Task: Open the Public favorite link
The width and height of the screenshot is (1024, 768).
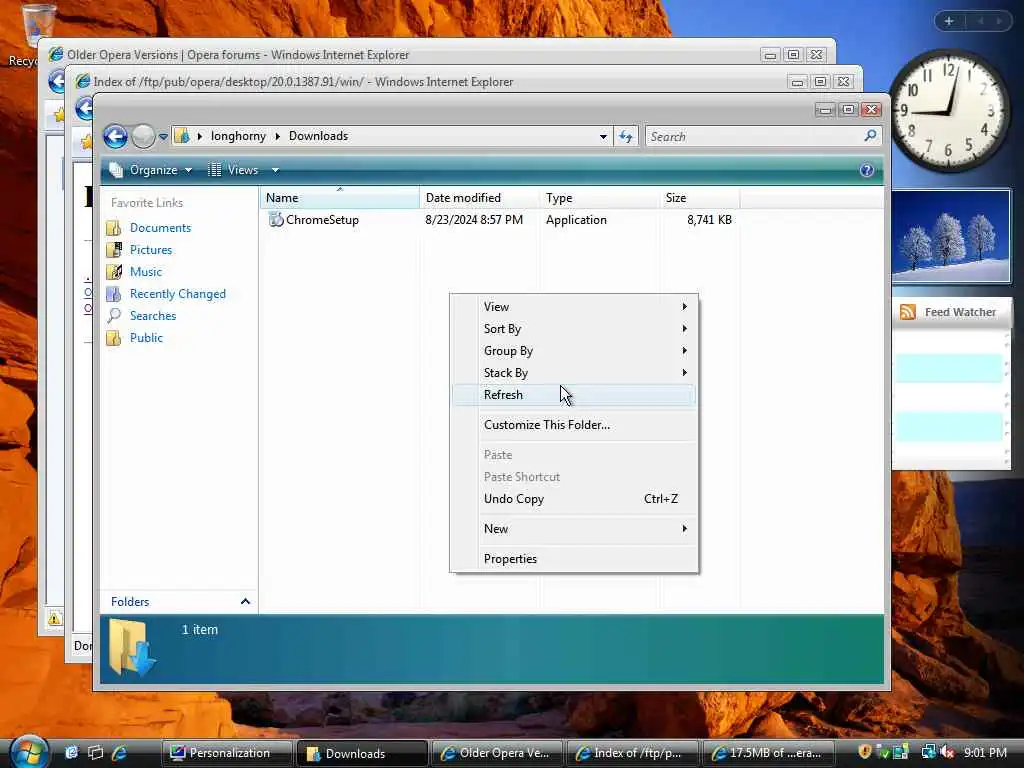Action: 146,338
